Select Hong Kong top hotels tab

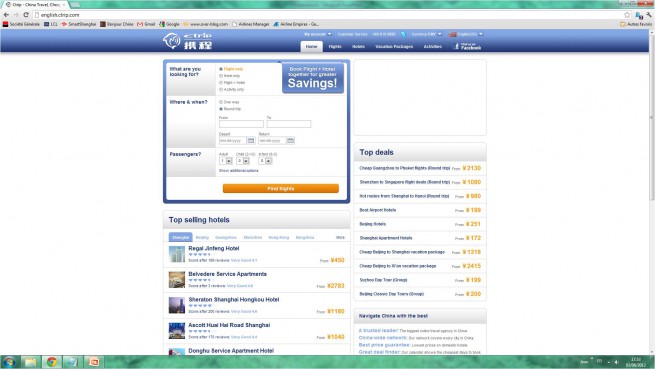279,237
